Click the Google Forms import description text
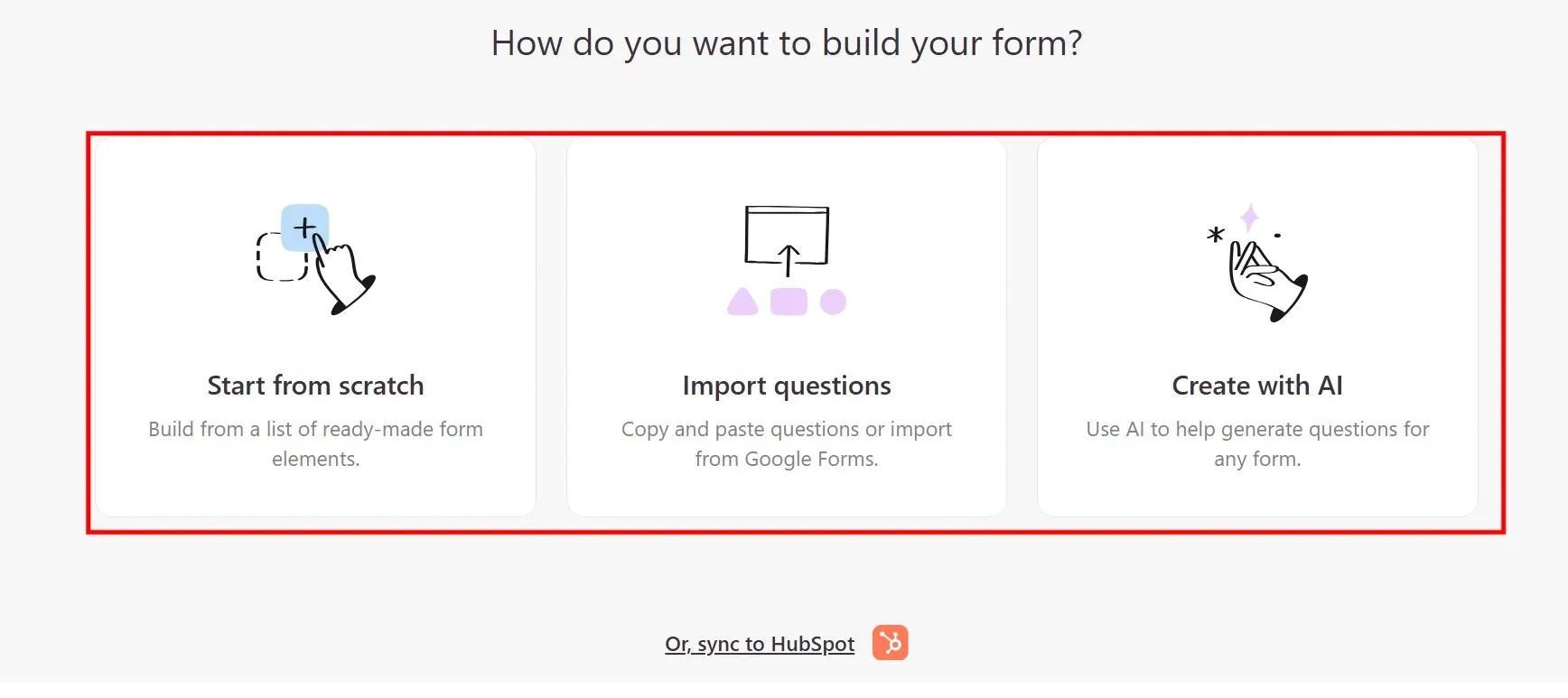The height and width of the screenshot is (698, 1568). [x=787, y=443]
